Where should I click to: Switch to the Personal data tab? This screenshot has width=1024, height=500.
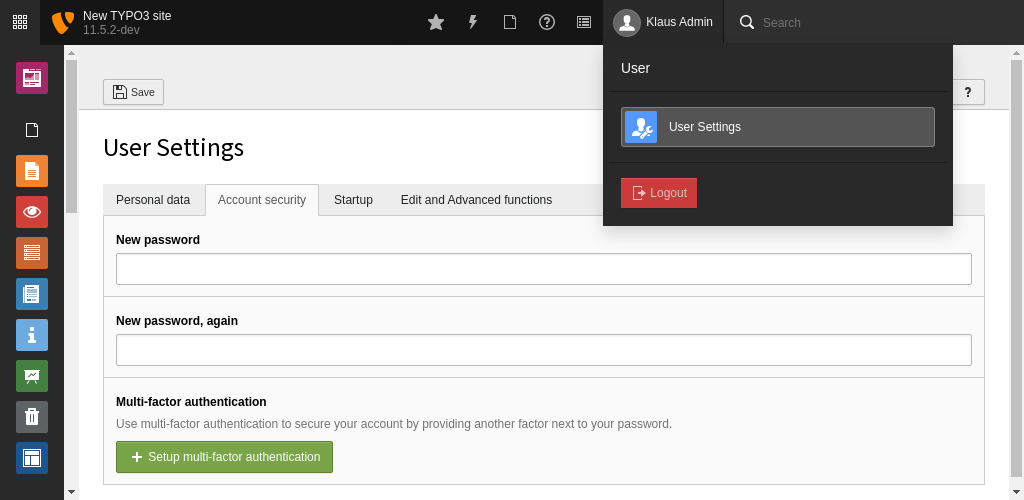point(153,200)
